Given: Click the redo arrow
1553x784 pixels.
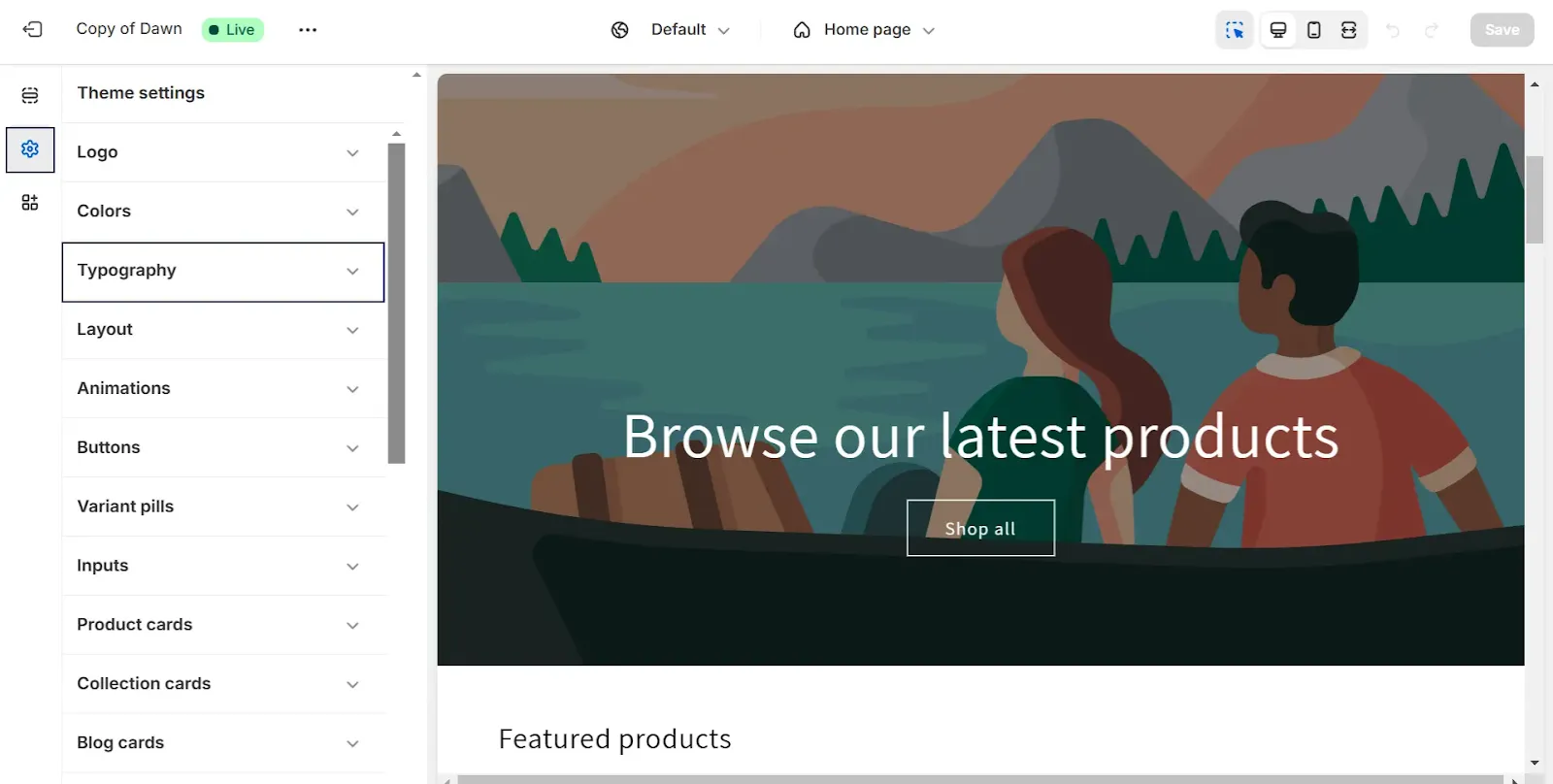Looking at the screenshot, I should click(x=1432, y=30).
